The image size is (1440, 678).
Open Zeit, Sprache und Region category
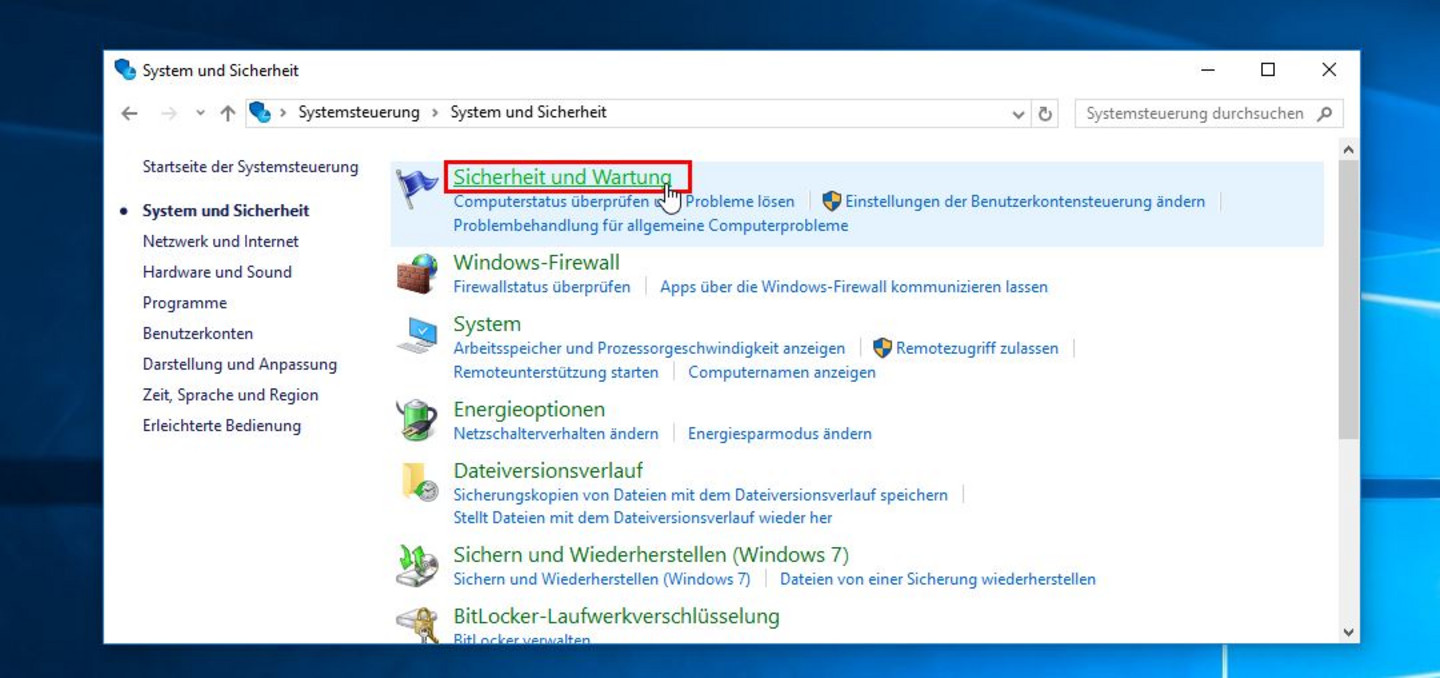(x=231, y=395)
